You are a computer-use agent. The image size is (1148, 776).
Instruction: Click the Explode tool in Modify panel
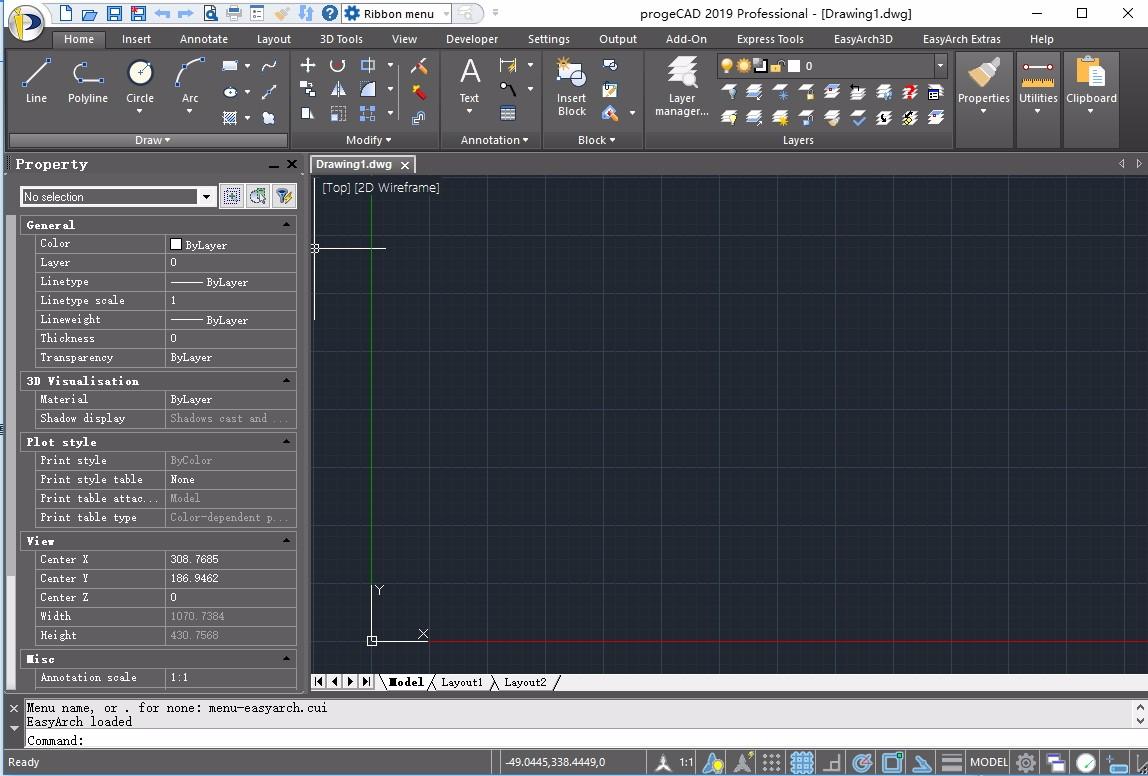click(419, 92)
